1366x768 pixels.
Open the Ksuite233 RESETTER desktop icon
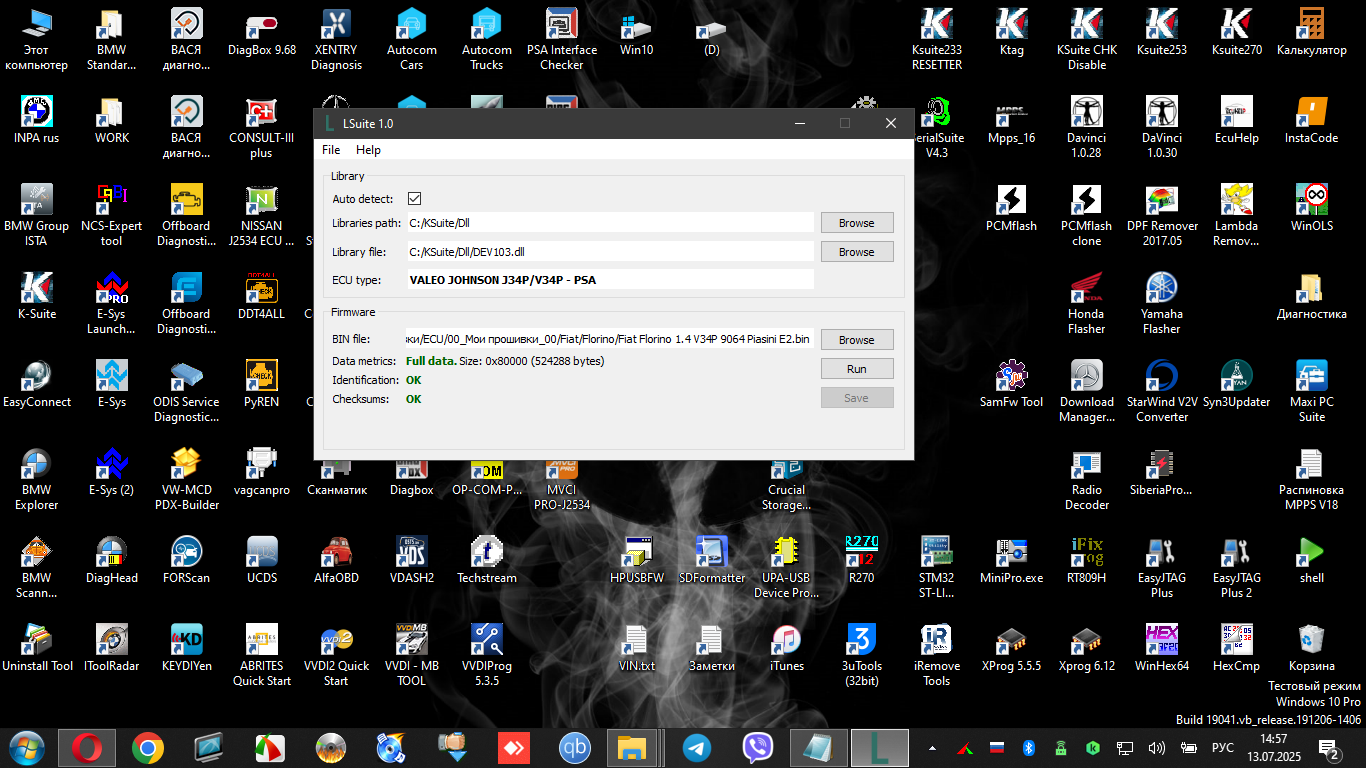[x=937, y=40]
